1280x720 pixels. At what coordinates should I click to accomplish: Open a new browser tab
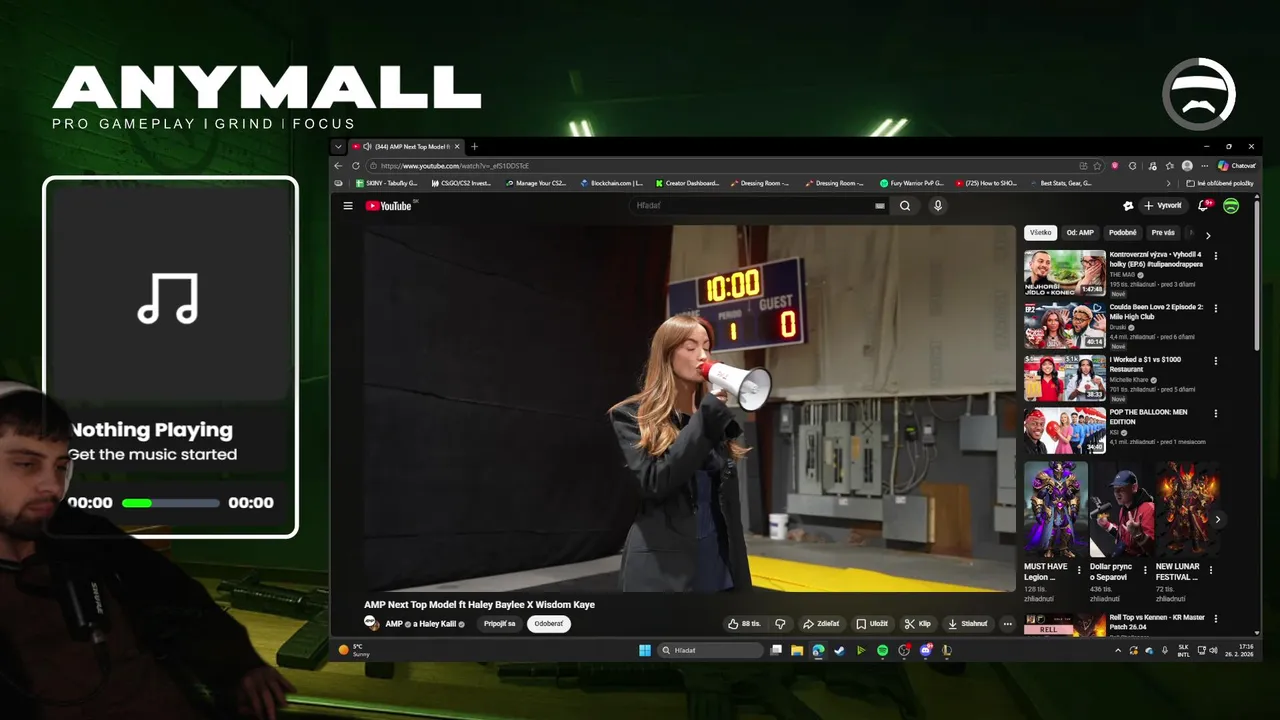tap(474, 147)
